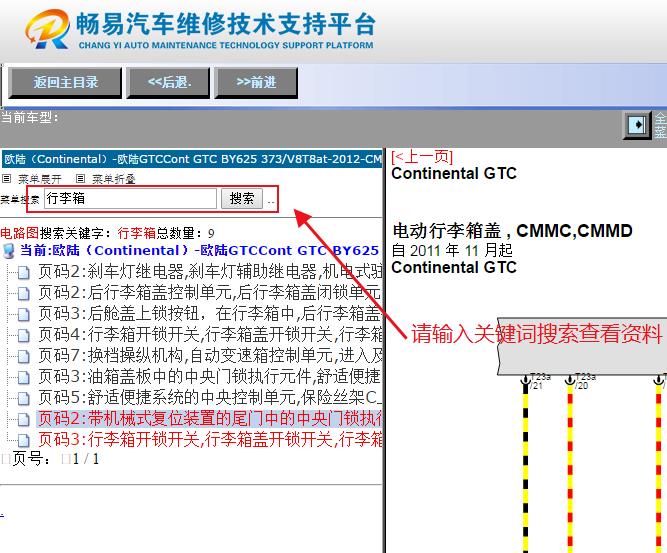Screen dimensions: 667x553
Task: Click the 自 2011 年 11 月起 text
Action: [x=452, y=250]
